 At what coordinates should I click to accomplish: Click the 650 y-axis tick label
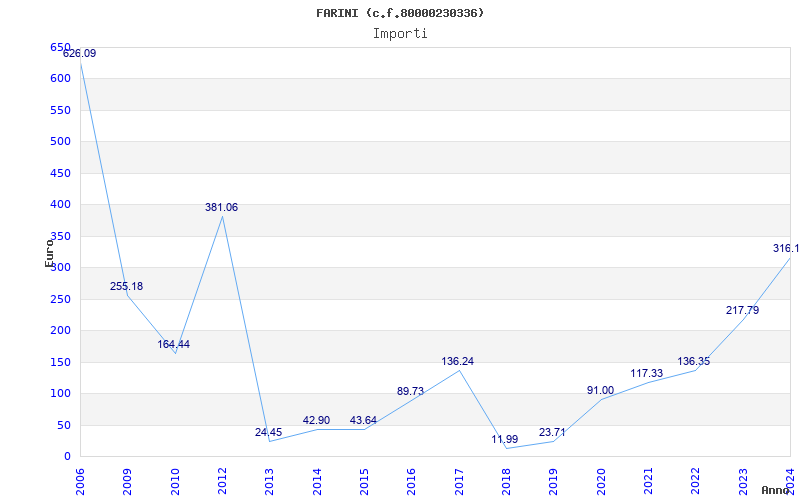point(60,47)
